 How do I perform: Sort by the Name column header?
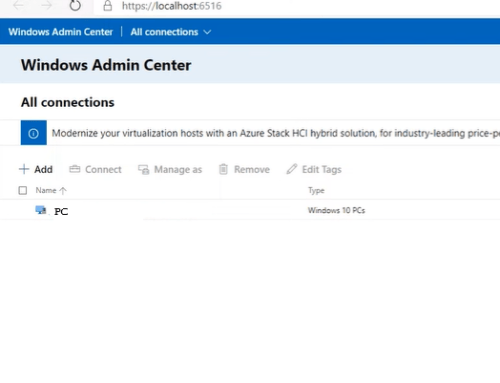[51, 190]
